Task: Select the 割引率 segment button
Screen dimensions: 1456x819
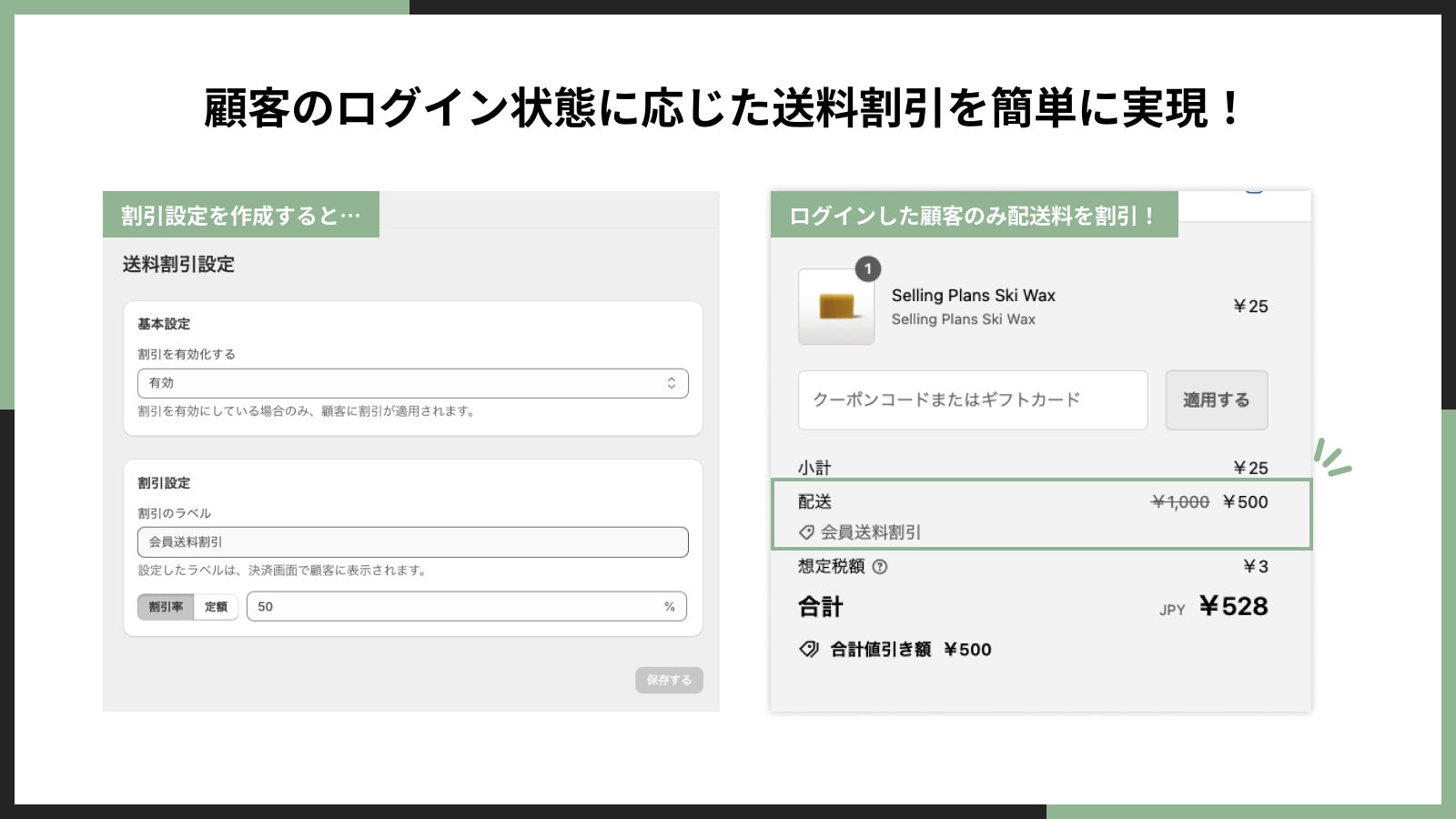Action: [x=166, y=607]
